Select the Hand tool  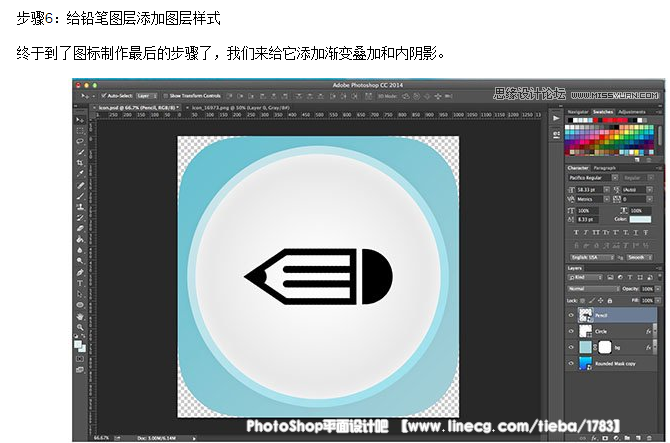tap(80, 317)
